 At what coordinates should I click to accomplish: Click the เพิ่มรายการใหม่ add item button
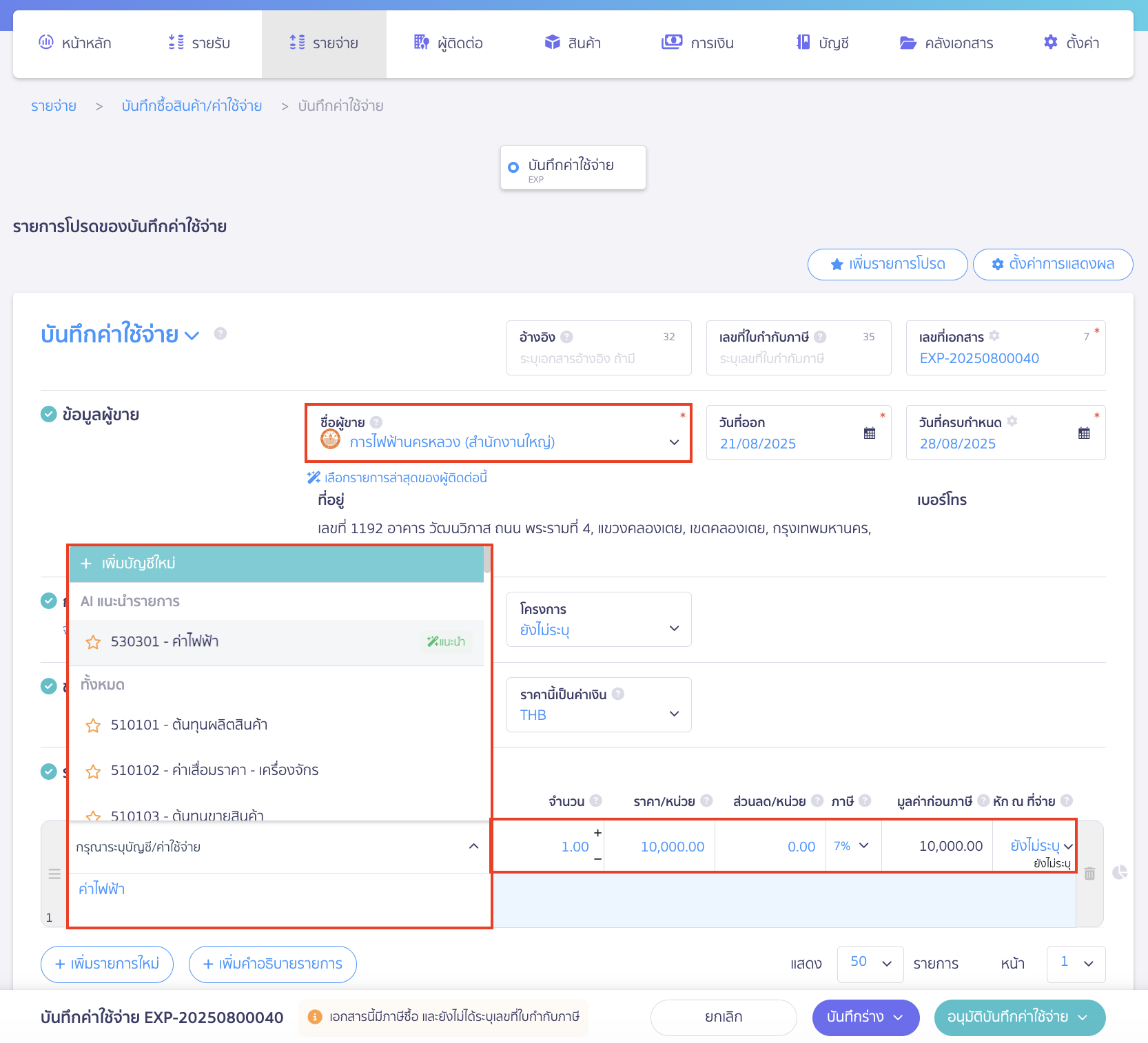click(107, 964)
